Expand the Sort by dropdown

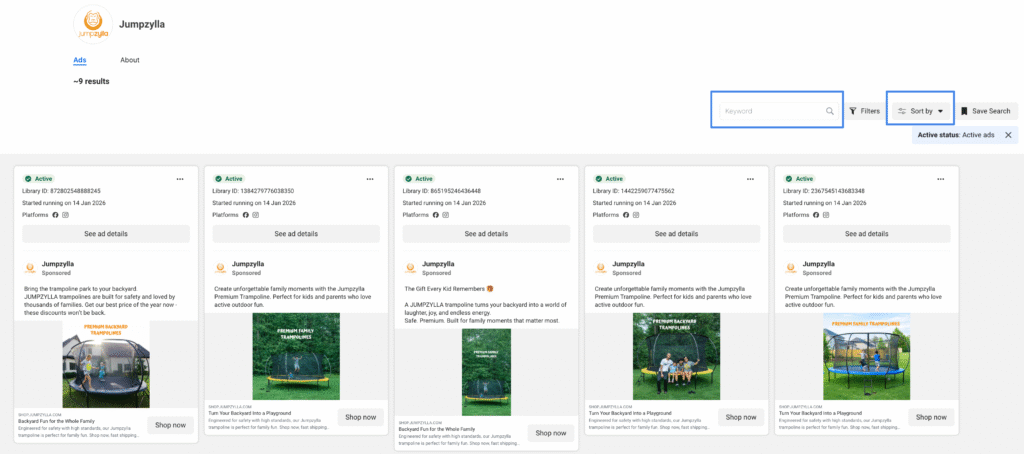[920, 111]
